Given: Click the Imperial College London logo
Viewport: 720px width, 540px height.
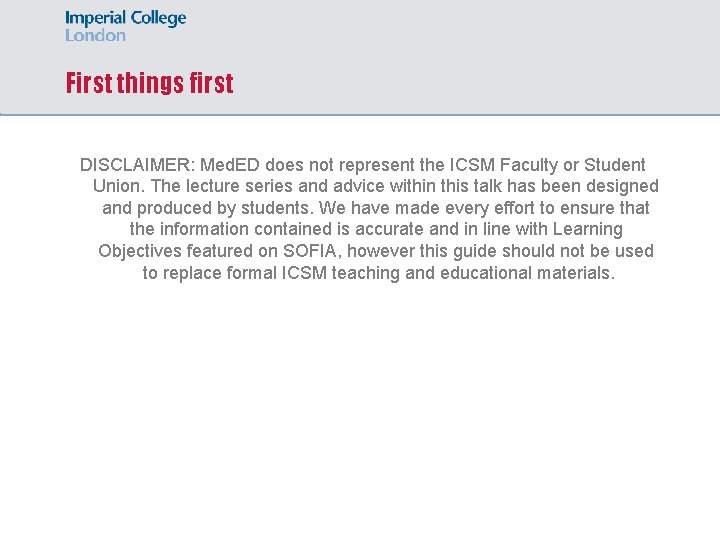Looking at the screenshot, I should [x=125, y=26].
